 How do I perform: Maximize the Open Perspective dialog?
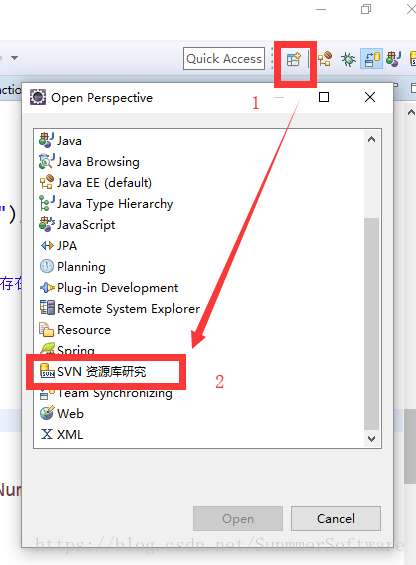(324, 97)
